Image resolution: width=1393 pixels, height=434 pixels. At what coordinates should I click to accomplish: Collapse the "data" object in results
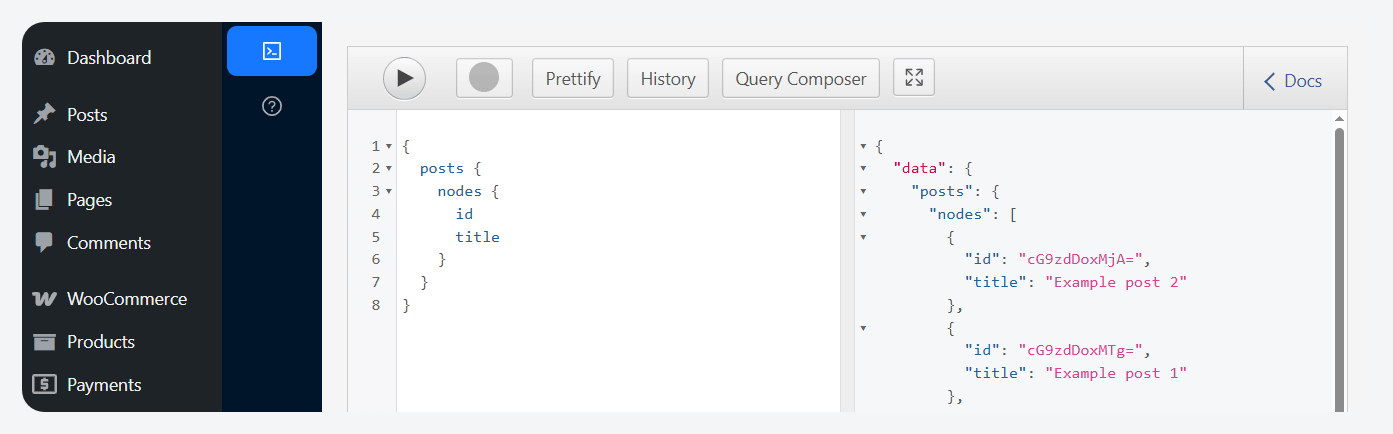tap(863, 168)
